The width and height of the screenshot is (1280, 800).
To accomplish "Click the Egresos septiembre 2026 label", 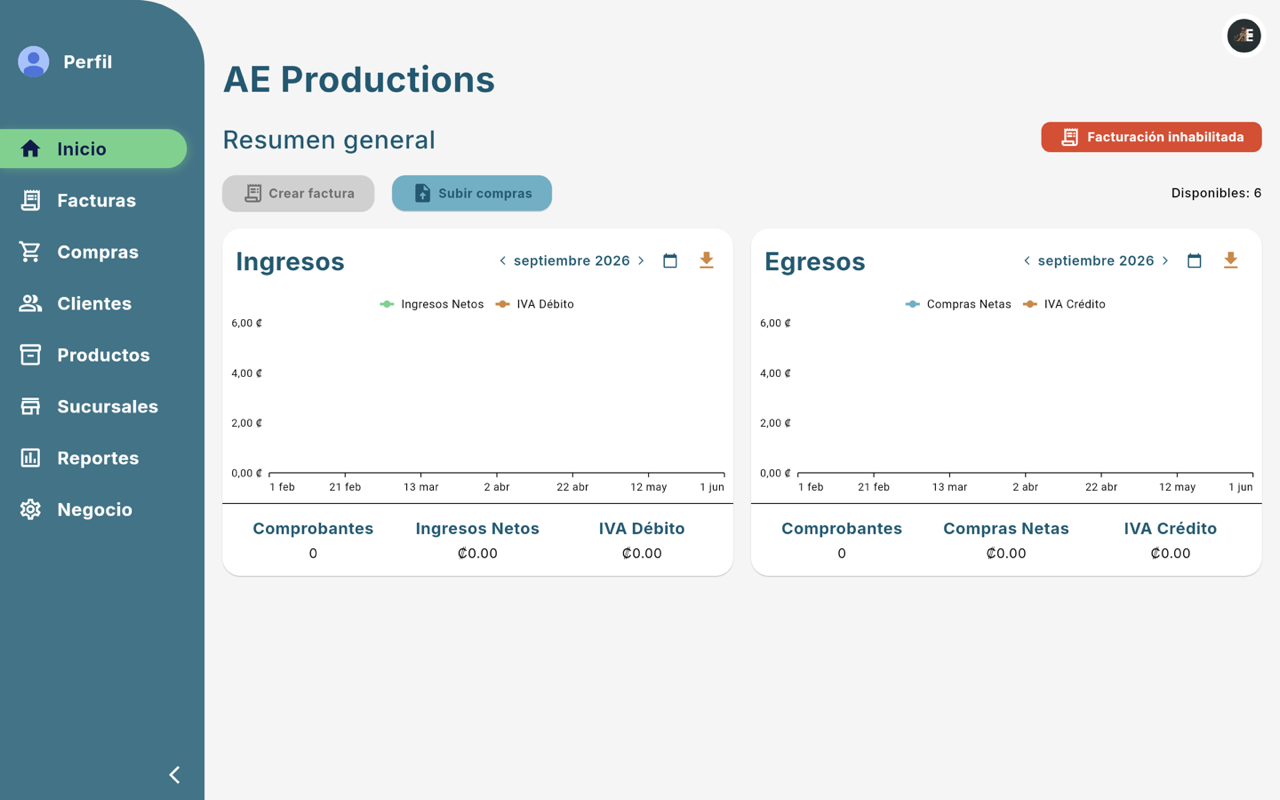I will (1096, 261).
